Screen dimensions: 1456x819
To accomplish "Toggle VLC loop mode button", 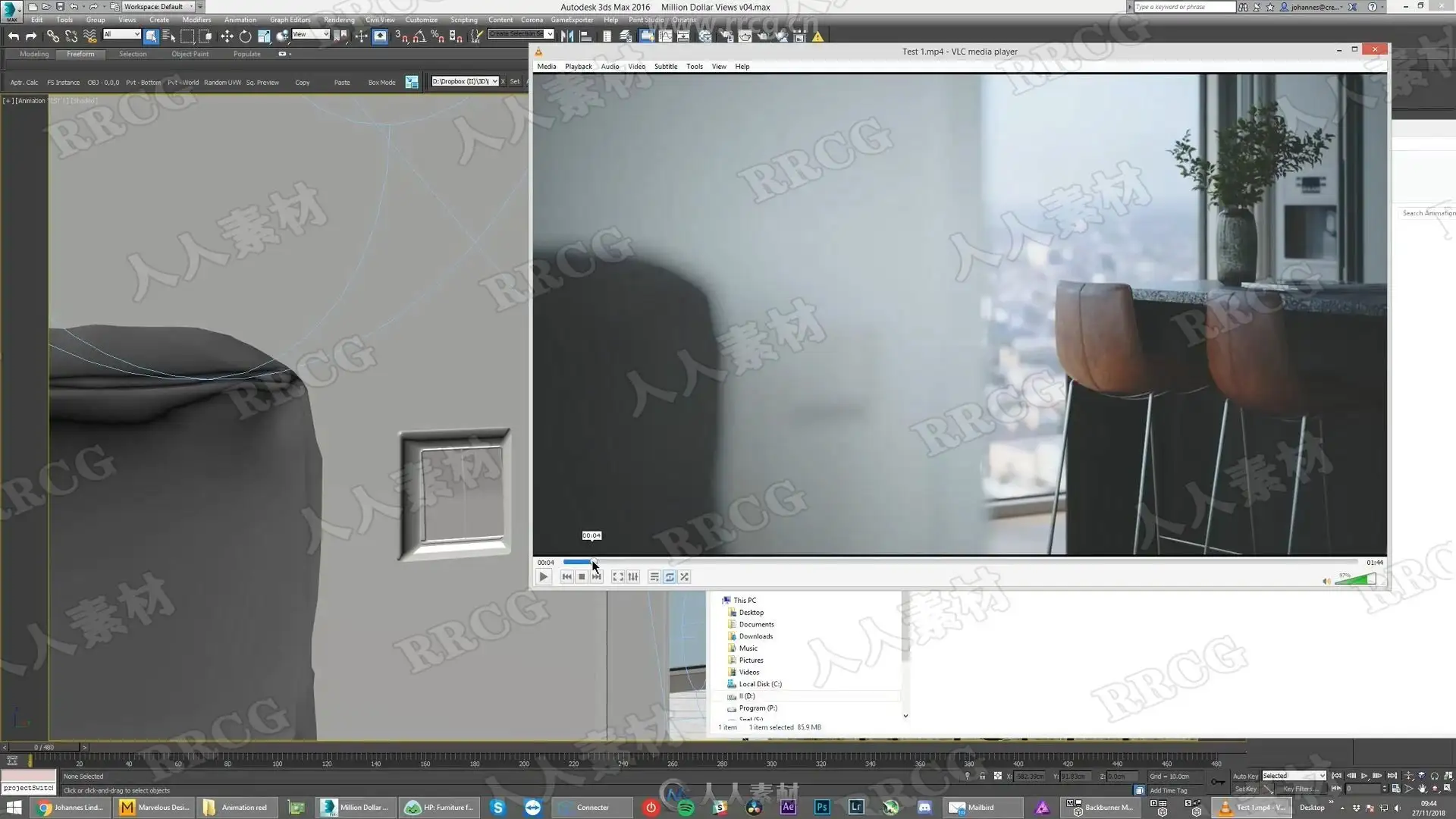I will 670,577.
